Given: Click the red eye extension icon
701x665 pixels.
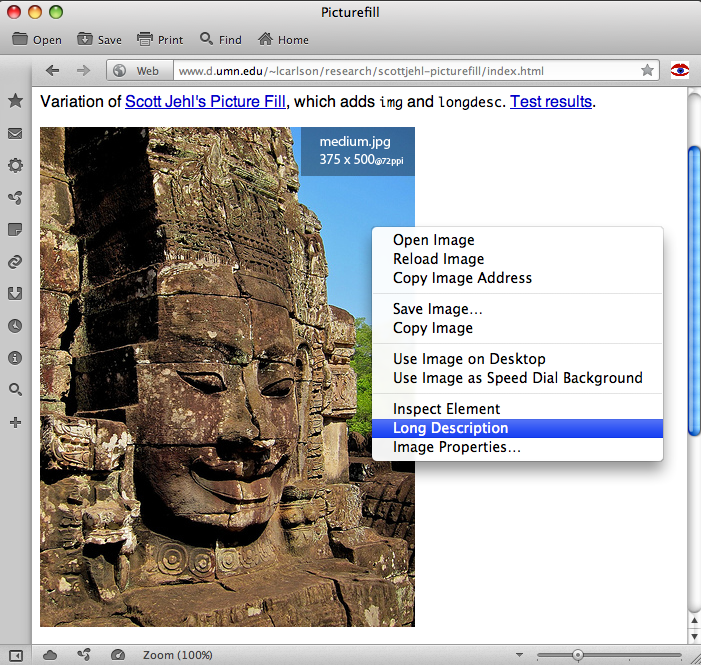Looking at the screenshot, I should [680, 70].
